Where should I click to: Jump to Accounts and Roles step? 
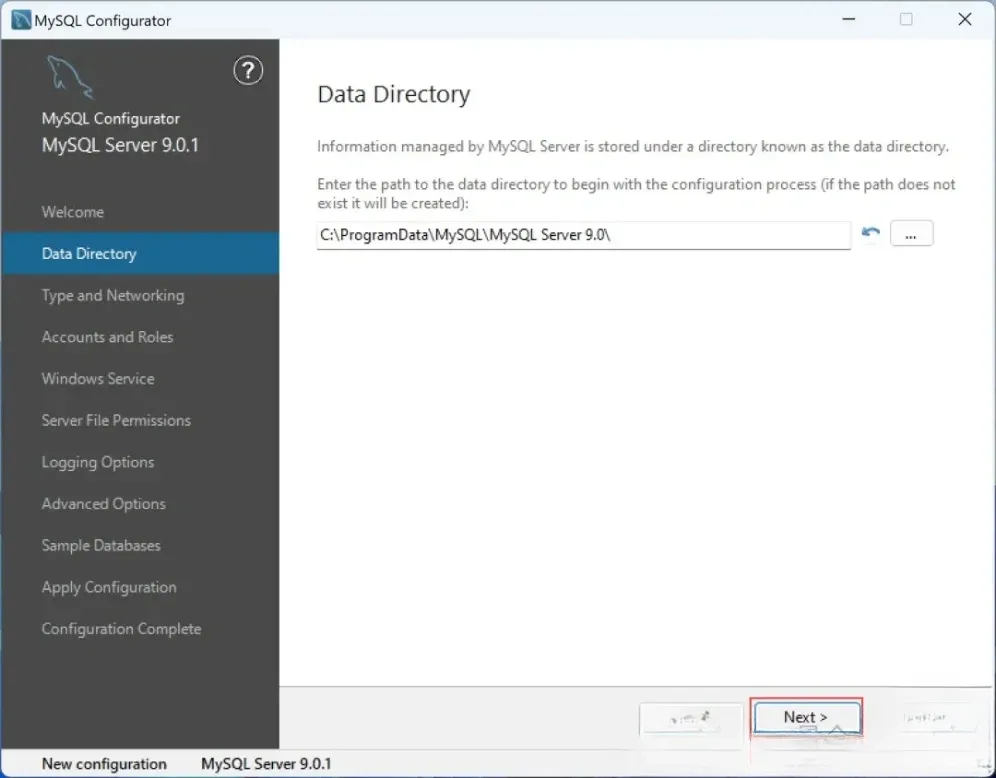[107, 337]
